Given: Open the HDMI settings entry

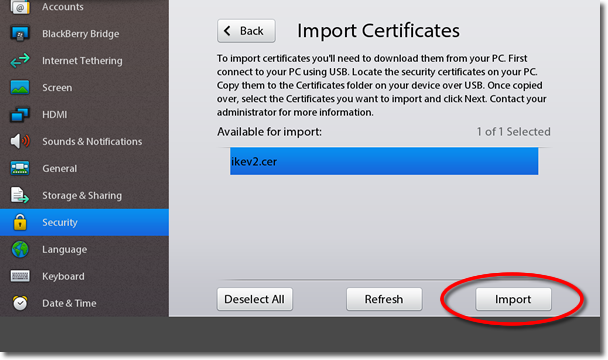Looking at the screenshot, I should pos(55,114).
